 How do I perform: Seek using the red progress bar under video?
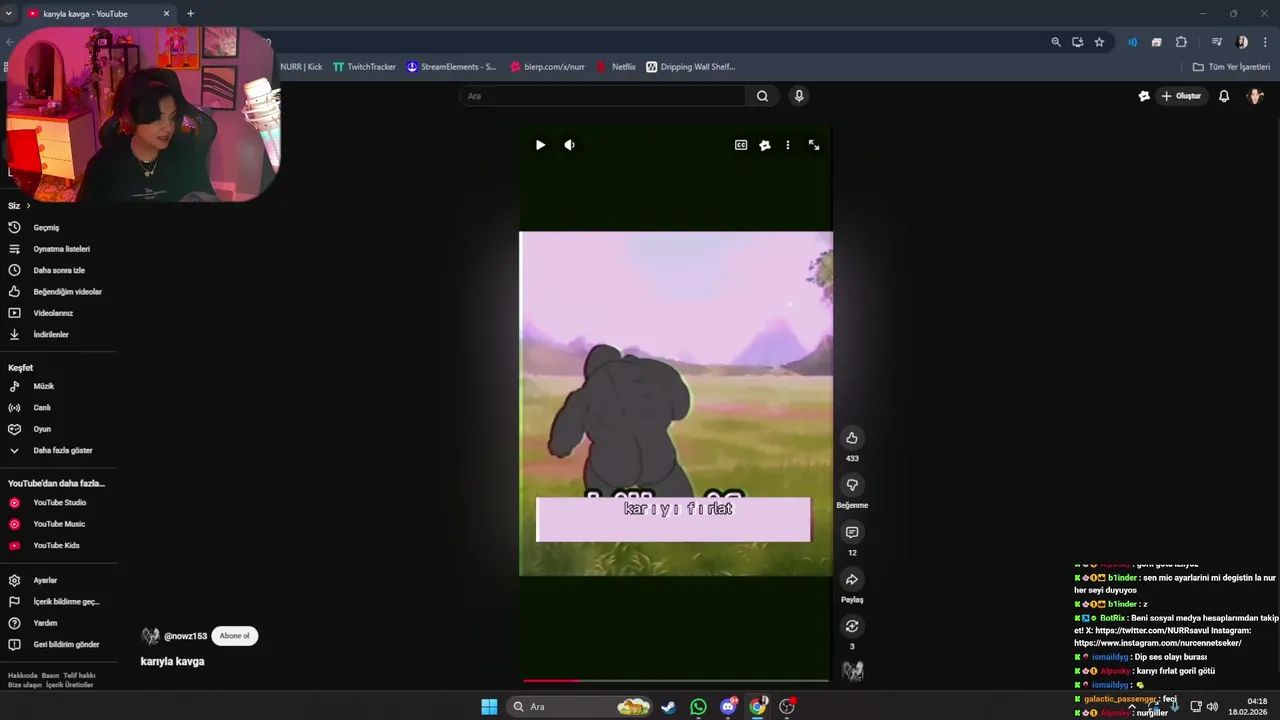(x=675, y=681)
